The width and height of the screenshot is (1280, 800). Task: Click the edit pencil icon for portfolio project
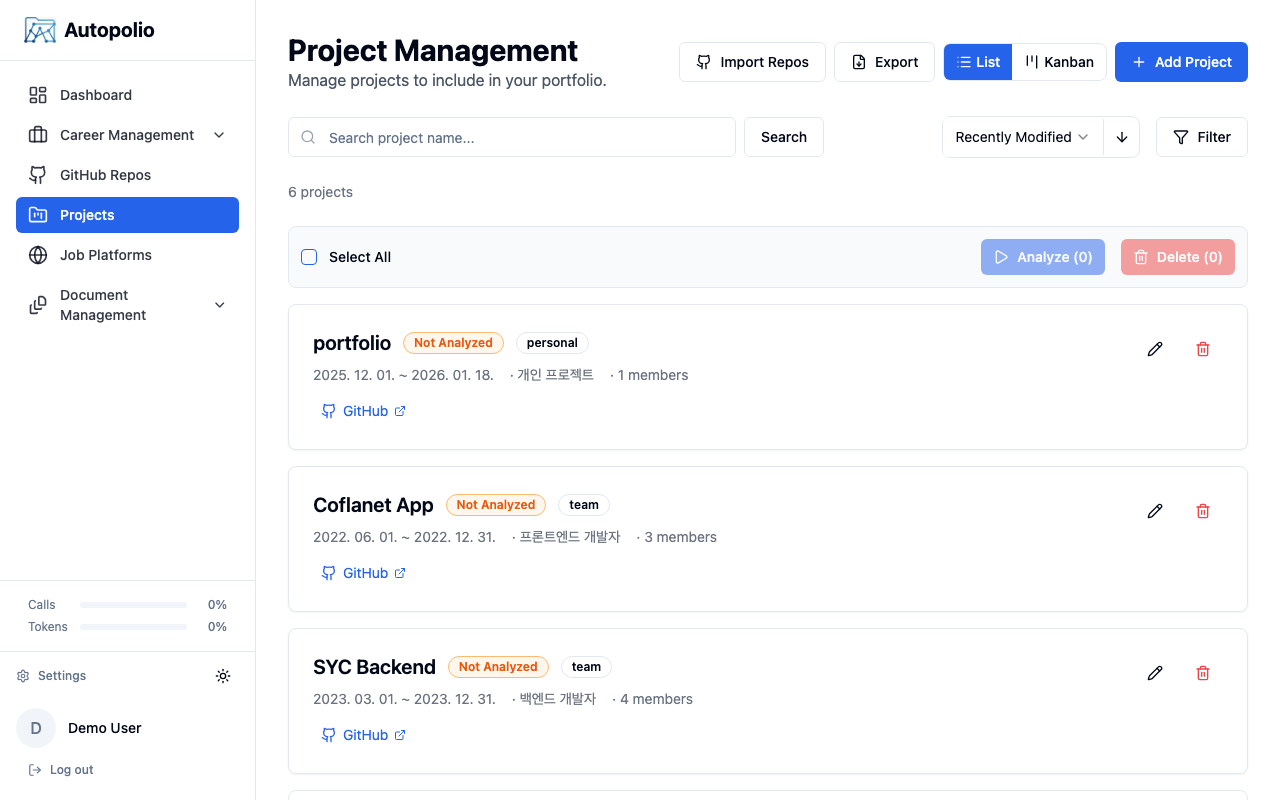point(1155,349)
